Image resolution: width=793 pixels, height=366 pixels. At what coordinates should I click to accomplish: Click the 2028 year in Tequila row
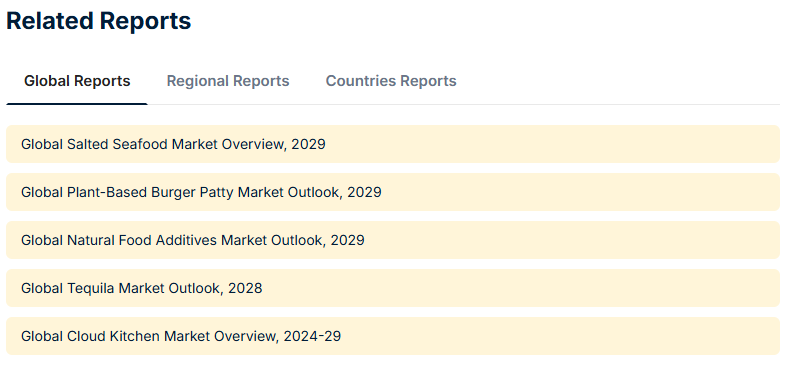[x=245, y=288]
